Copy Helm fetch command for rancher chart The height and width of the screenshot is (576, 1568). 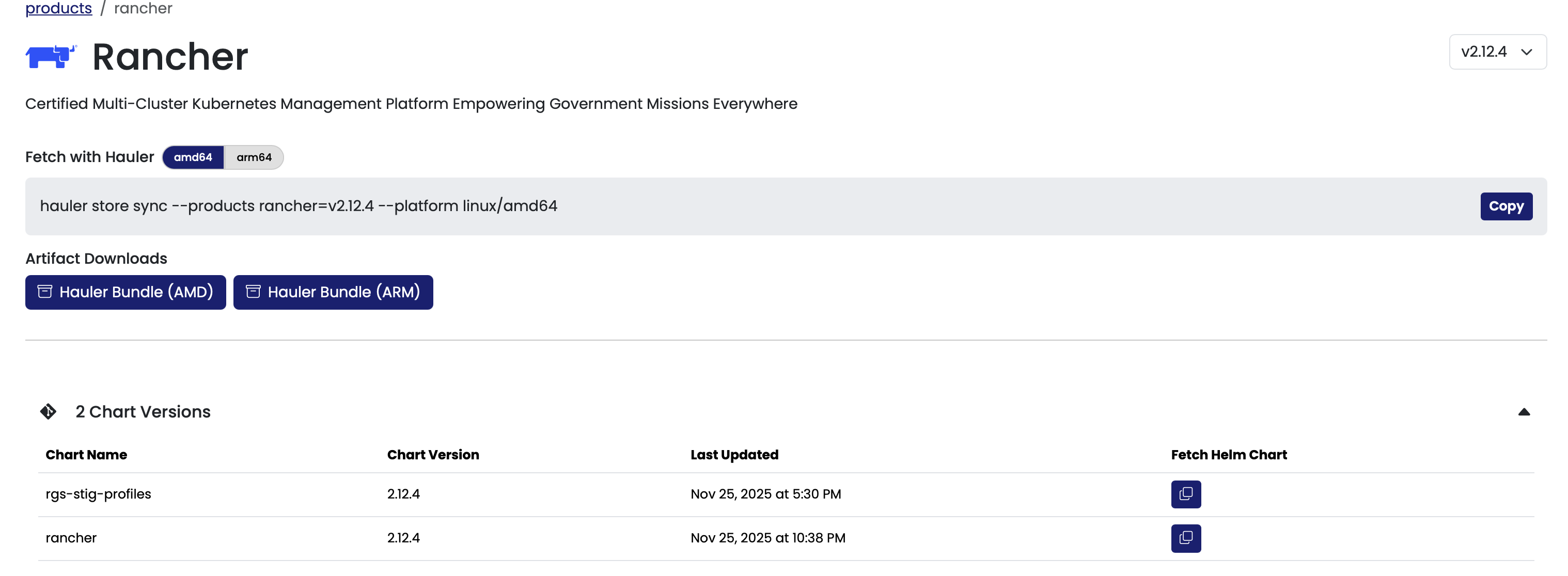1185,538
